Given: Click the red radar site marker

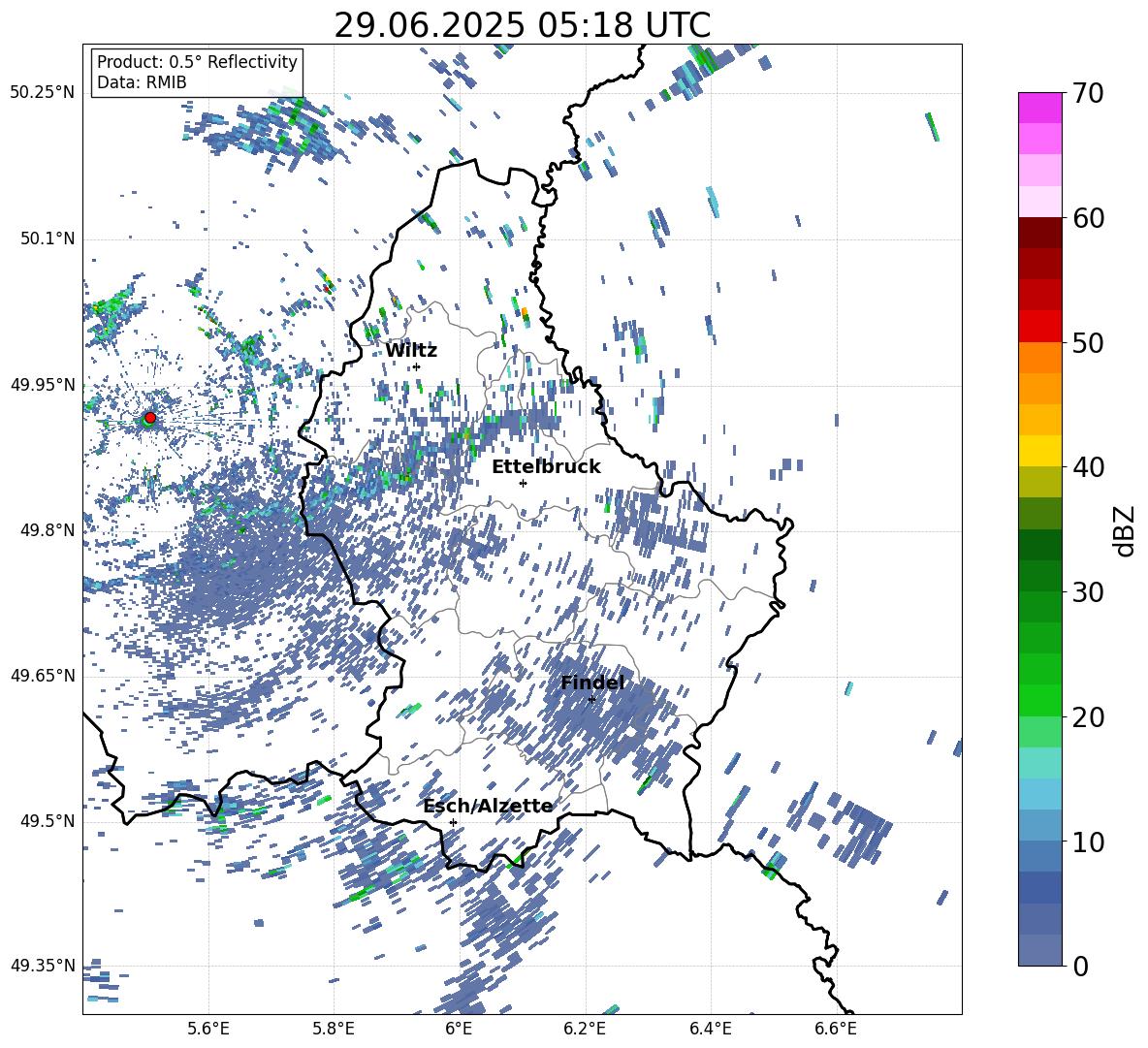Looking at the screenshot, I should coord(150,417).
